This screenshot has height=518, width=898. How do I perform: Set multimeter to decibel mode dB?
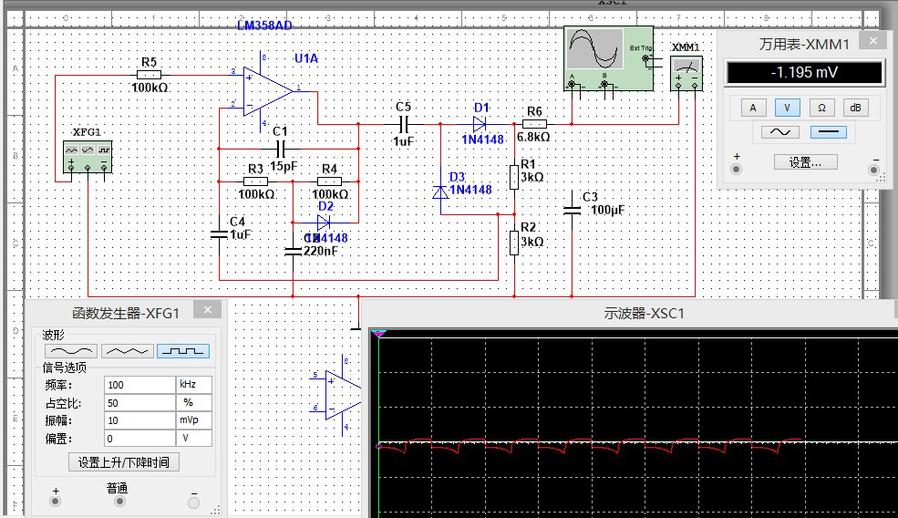[x=855, y=107]
